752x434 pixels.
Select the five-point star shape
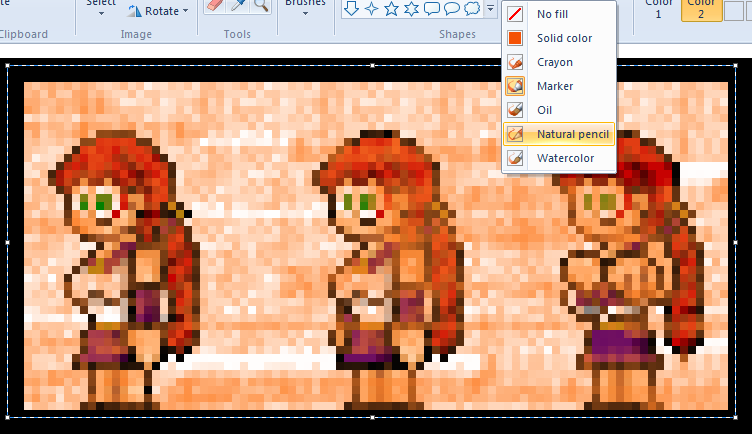point(391,9)
